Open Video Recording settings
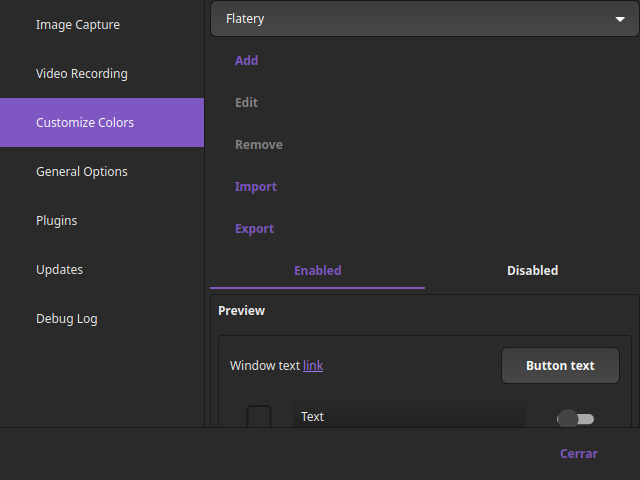 [82, 74]
